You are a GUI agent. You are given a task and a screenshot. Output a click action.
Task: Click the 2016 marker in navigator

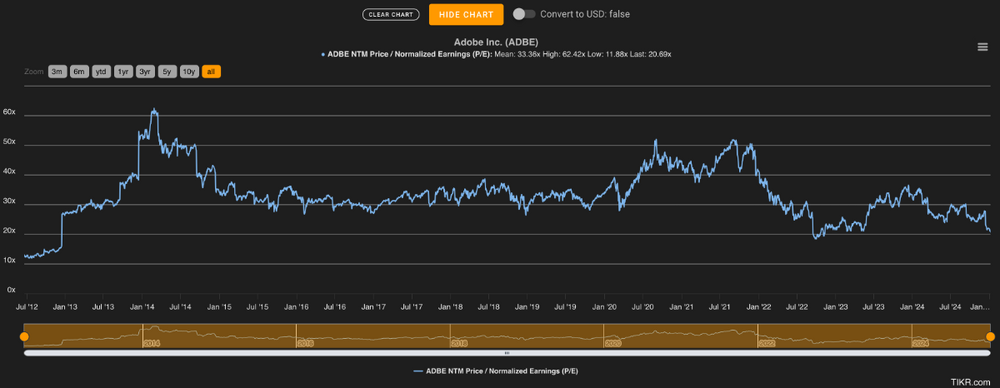(305, 343)
